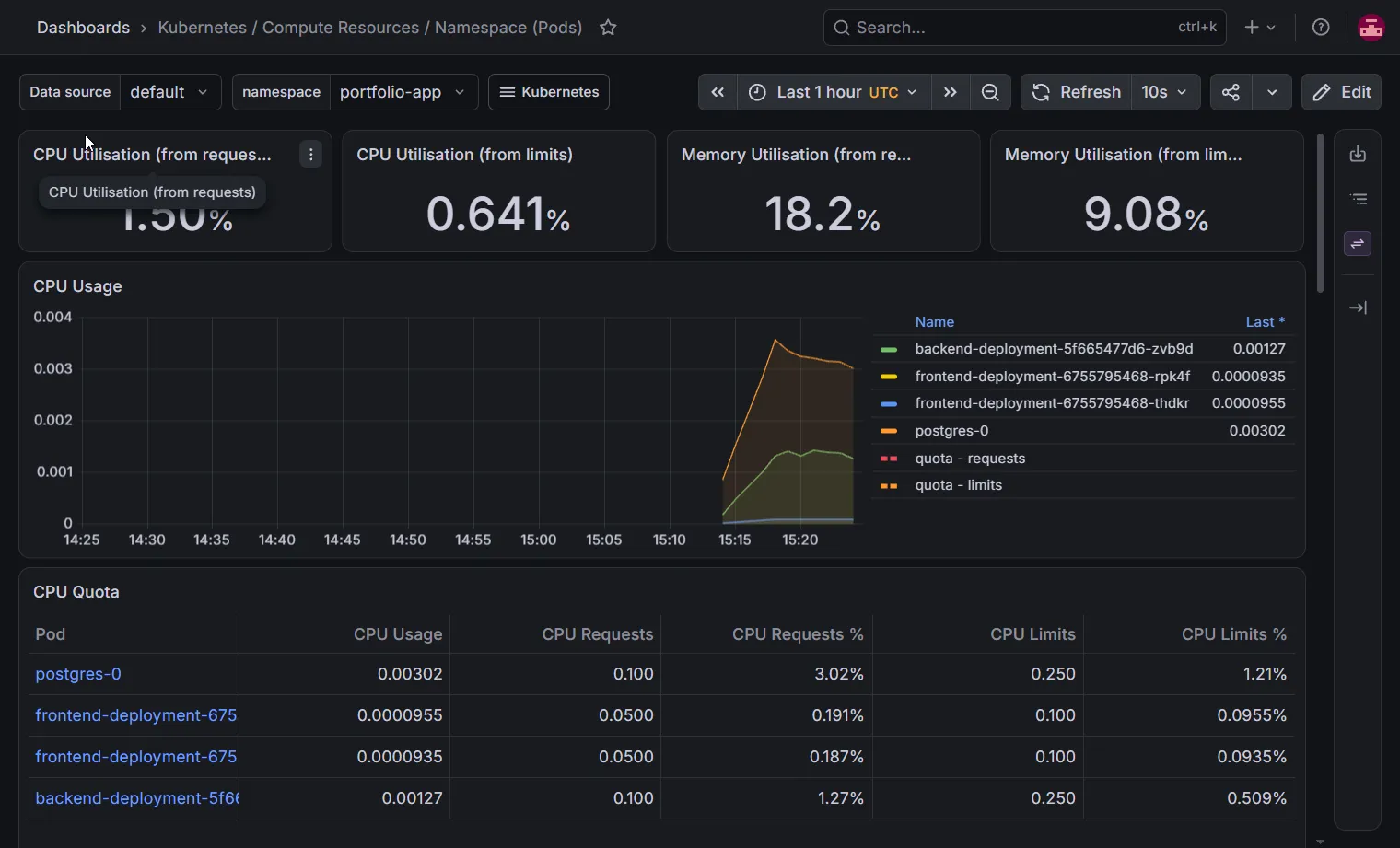Viewport: 1400px width, 848px height.
Task: Click the plus new item icon
Action: [x=1260, y=28]
